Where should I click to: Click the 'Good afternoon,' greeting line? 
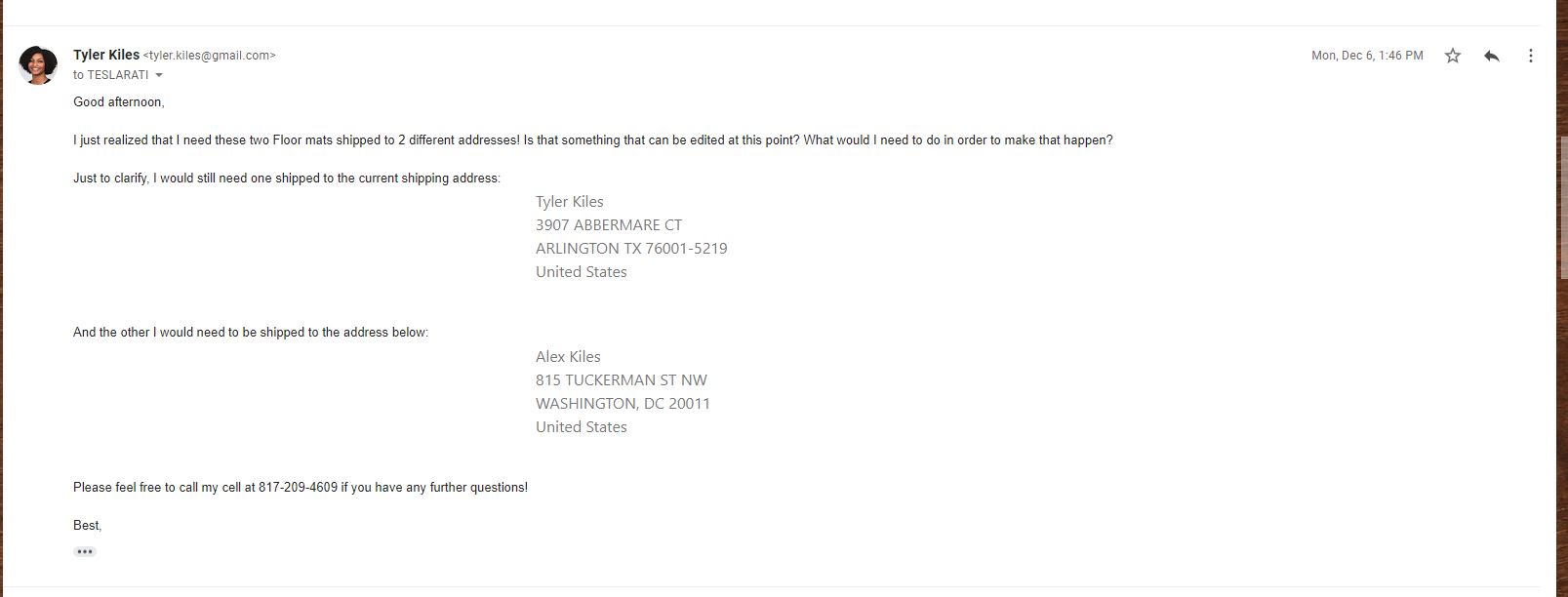click(x=119, y=101)
